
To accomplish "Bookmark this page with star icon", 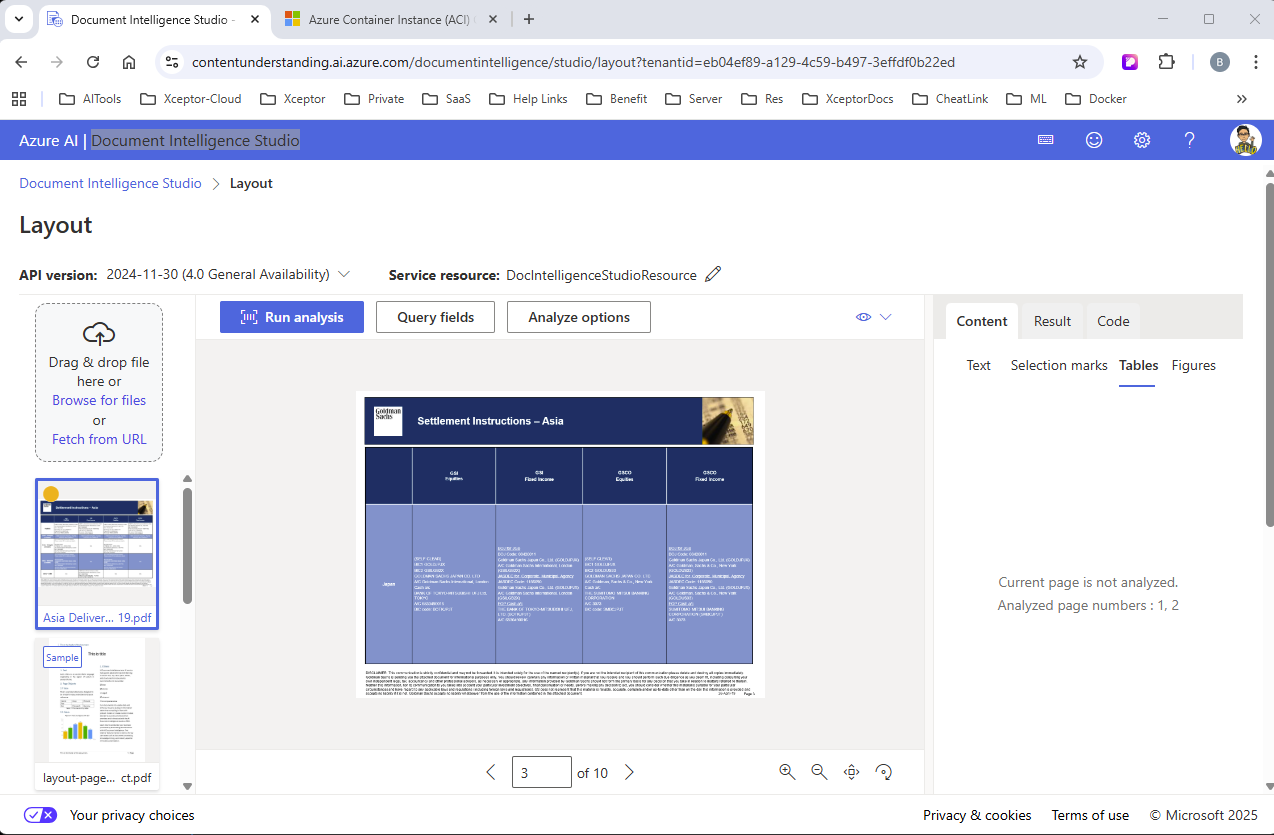I will tap(1080, 62).
